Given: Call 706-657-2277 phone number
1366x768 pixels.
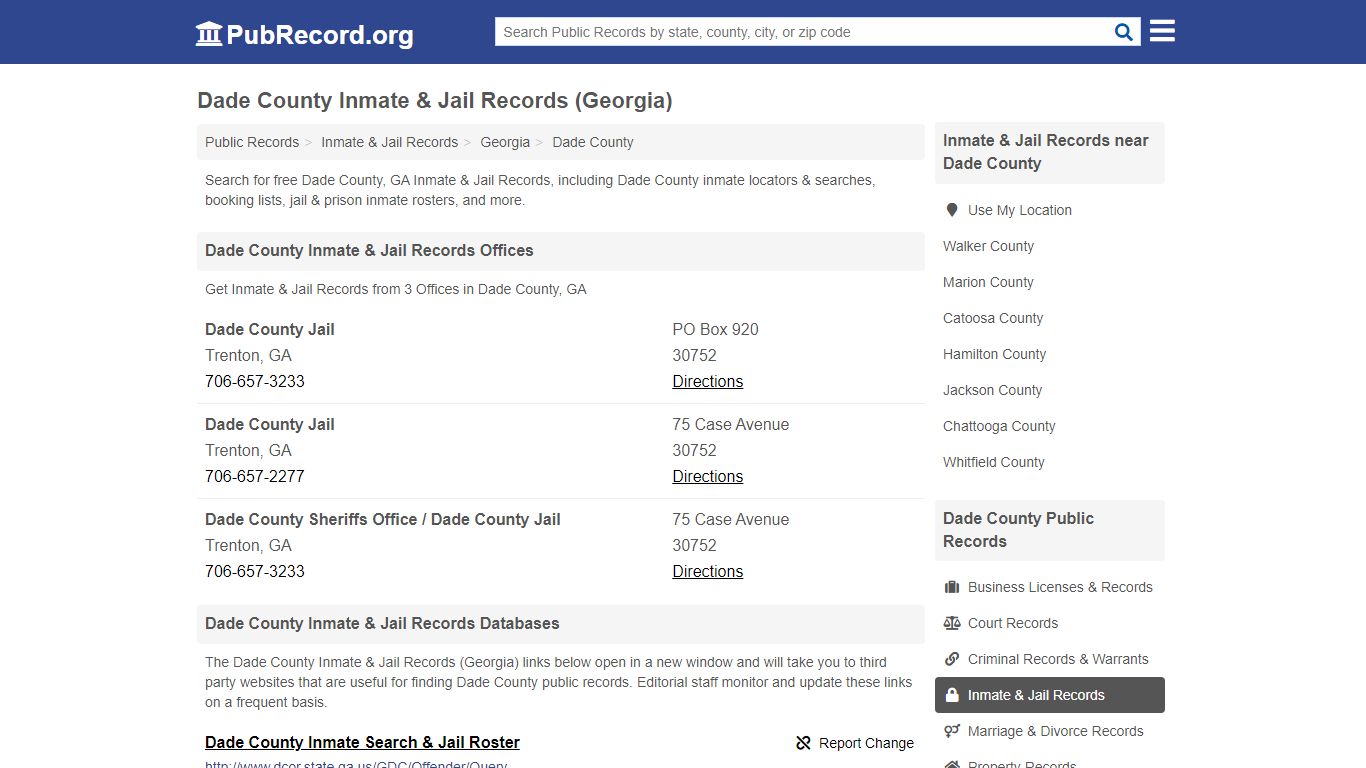Looking at the screenshot, I should tap(255, 476).
